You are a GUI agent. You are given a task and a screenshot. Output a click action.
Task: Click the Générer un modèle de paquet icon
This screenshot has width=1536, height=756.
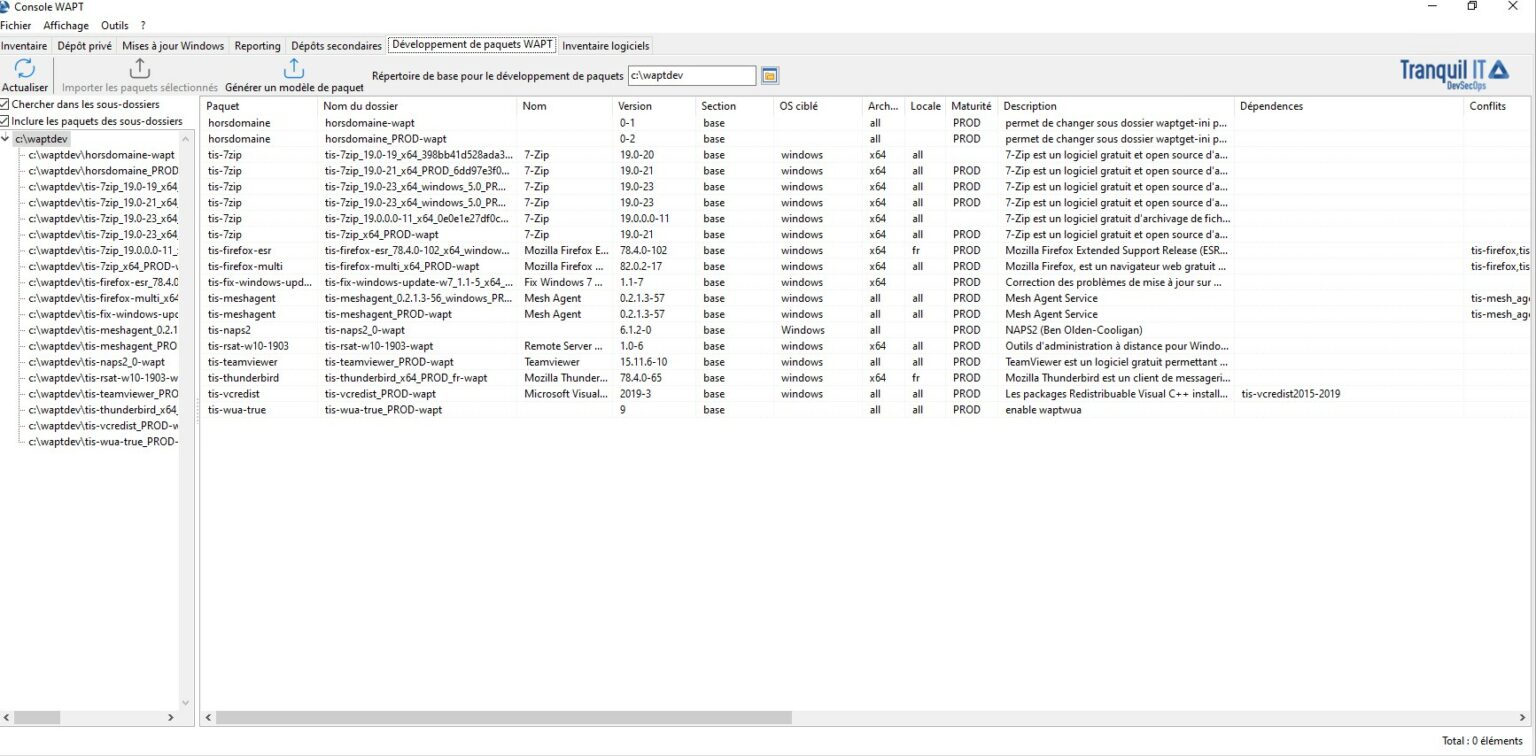[x=294, y=68]
